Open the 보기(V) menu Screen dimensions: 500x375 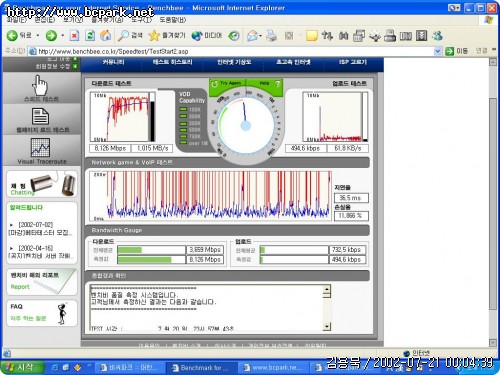click(73, 20)
